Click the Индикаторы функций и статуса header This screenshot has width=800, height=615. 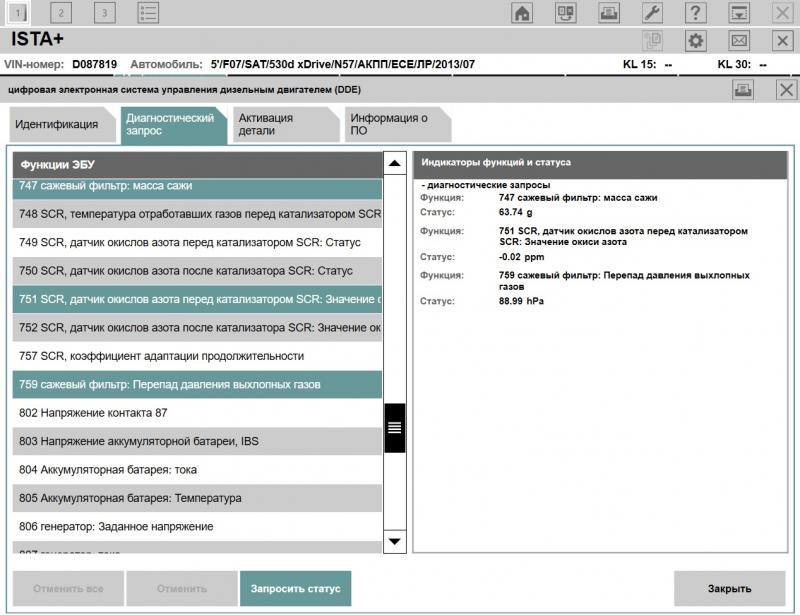click(x=600, y=164)
